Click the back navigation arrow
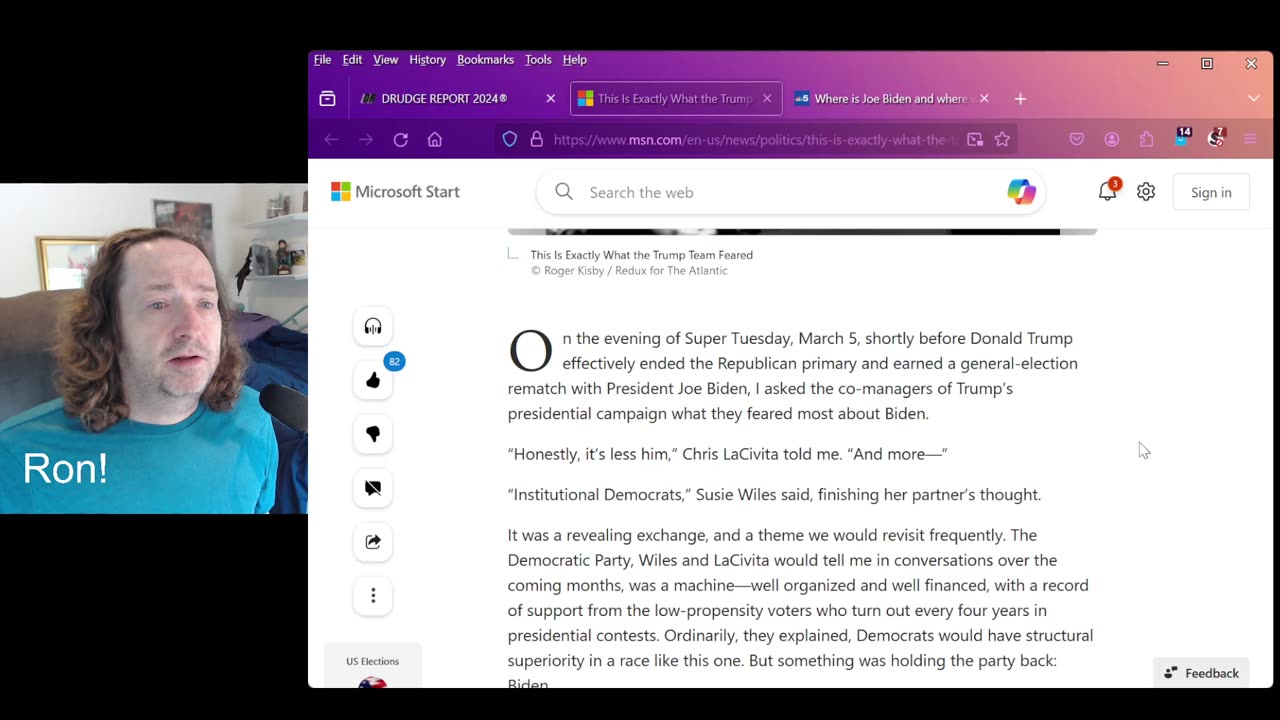 [331, 140]
